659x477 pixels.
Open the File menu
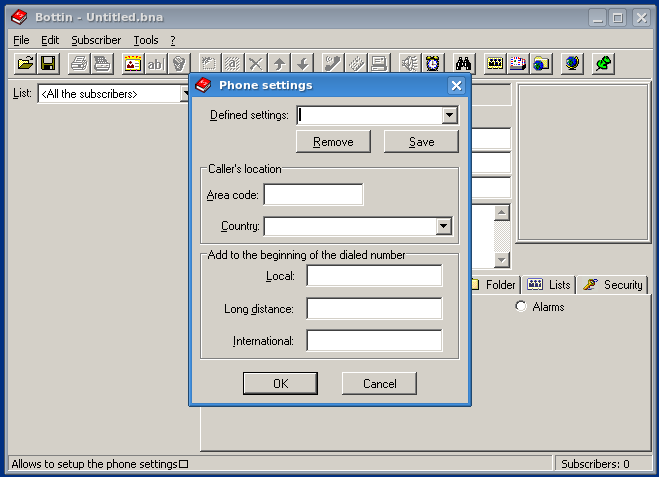click(x=21, y=40)
